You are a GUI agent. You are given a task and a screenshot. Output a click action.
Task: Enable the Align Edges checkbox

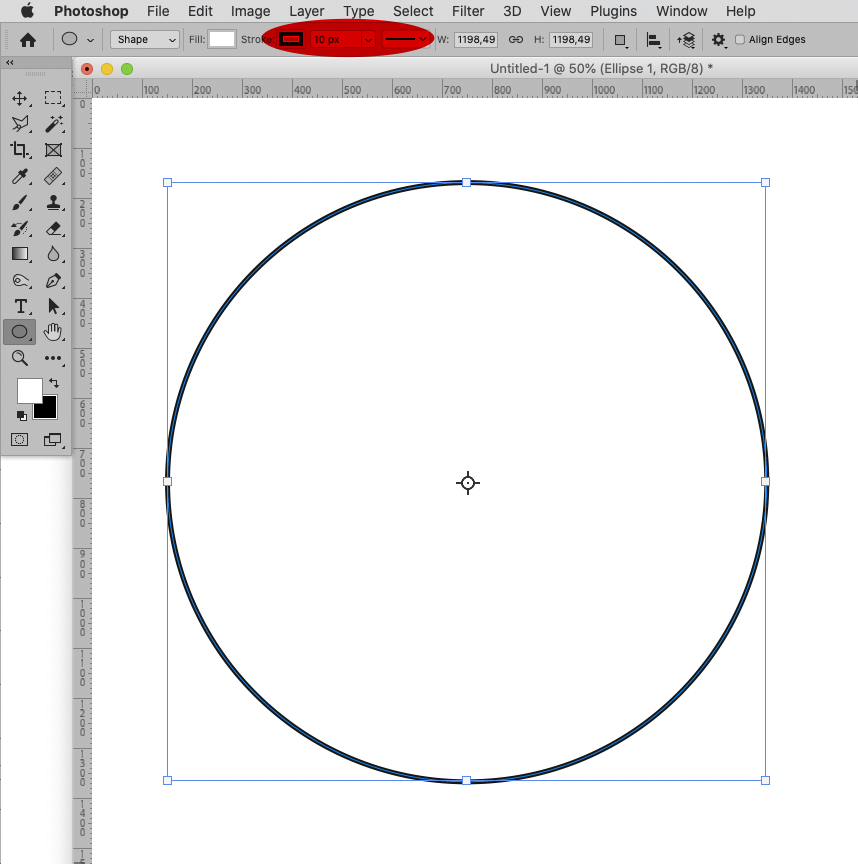pyautogui.click(x=738, y=39)
